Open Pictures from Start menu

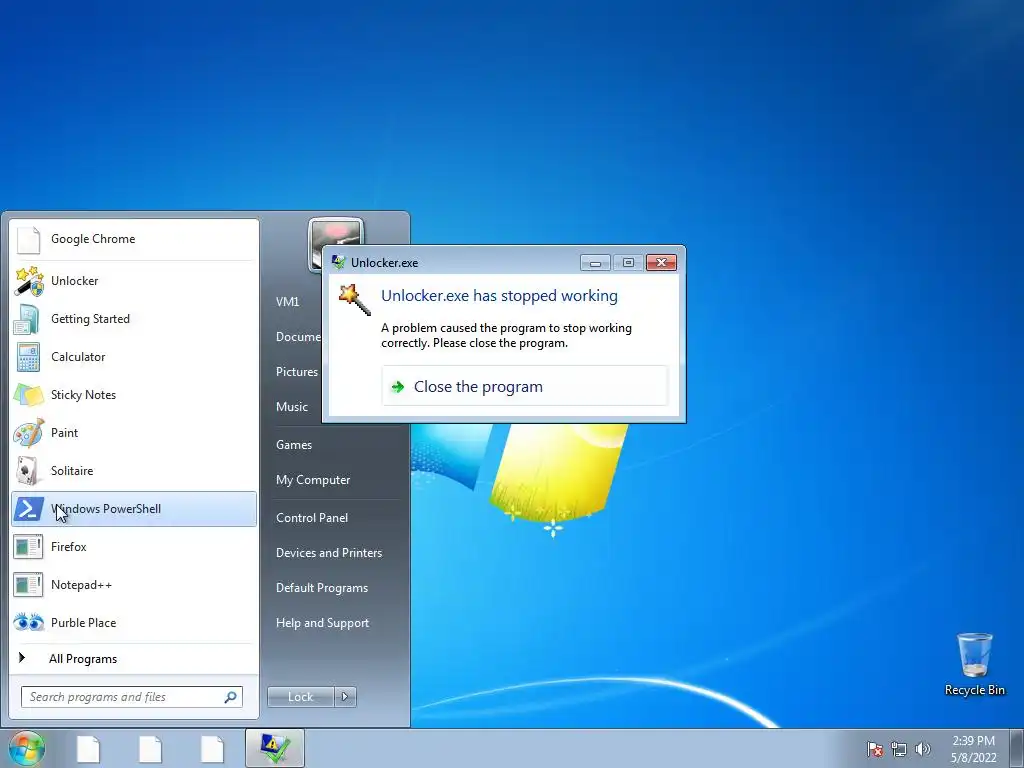[x=297, y=372]
